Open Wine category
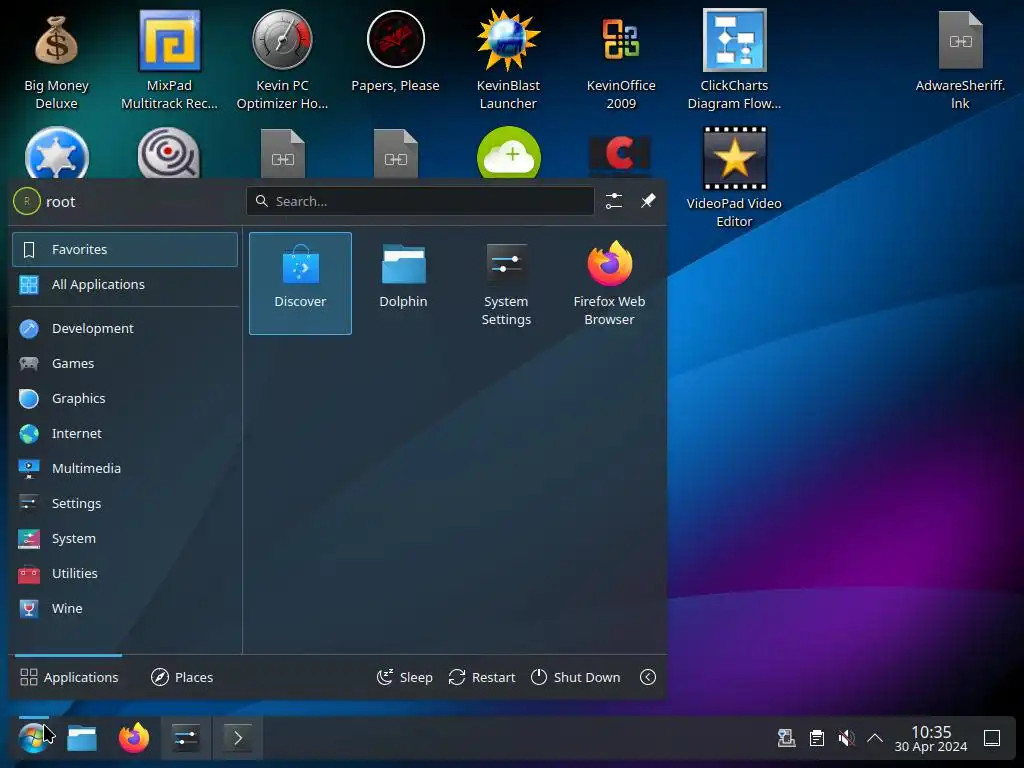 tap(125, 609)
